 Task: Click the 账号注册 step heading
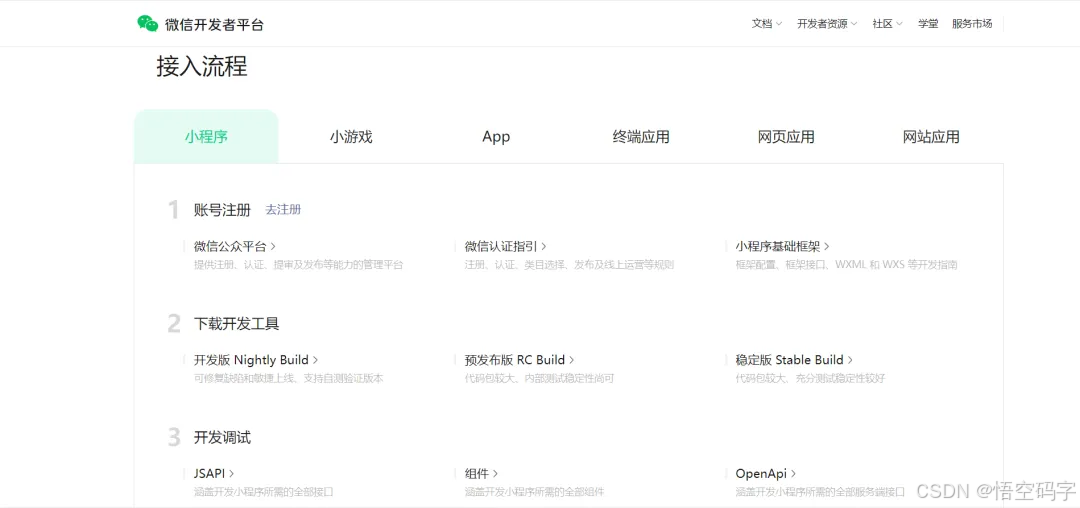222,210
